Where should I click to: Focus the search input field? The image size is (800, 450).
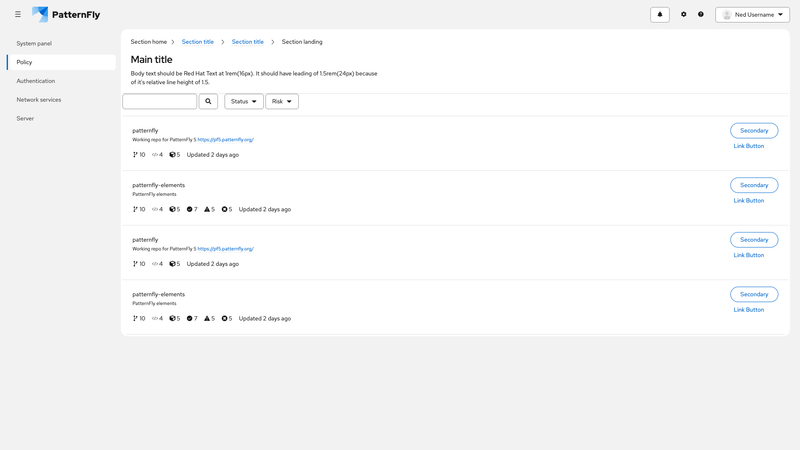pyautogui.click(x=160, y=102)
